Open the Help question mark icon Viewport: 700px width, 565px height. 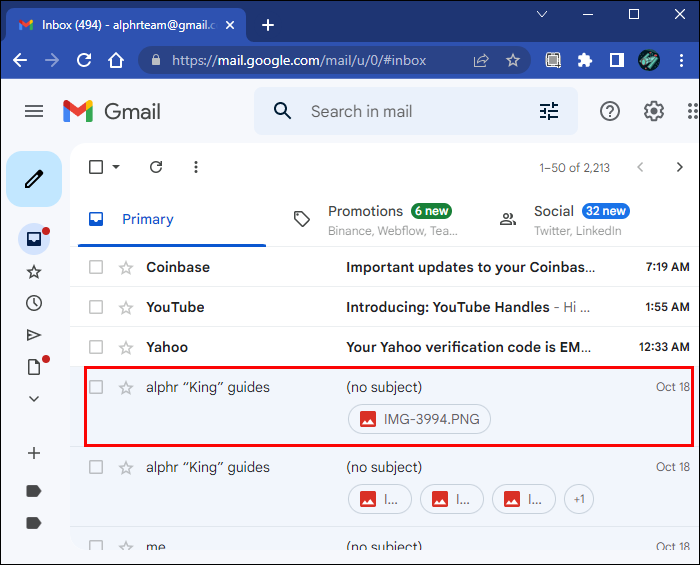(610, 111)
